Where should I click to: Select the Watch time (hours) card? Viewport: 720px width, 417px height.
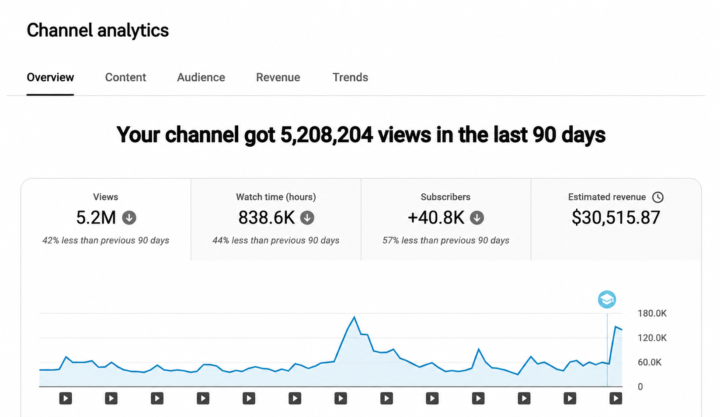pyautogui.click(x=276, y=220)
